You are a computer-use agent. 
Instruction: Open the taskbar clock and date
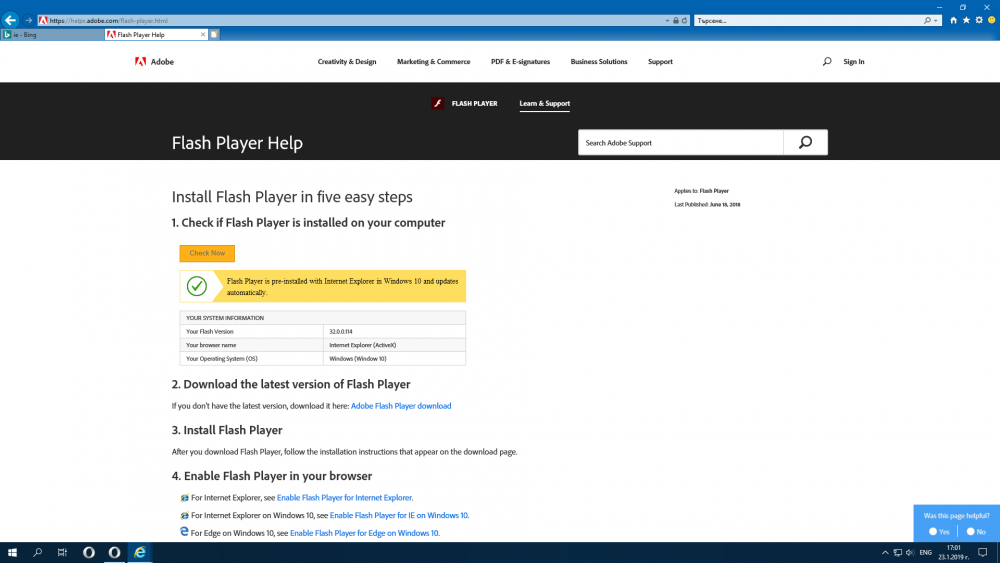click(953, 552)
